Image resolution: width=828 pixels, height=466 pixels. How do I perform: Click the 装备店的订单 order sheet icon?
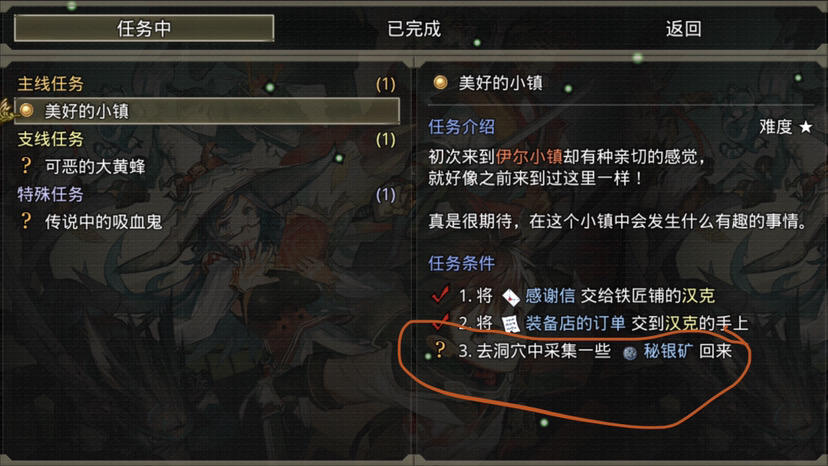click(510, 324)
